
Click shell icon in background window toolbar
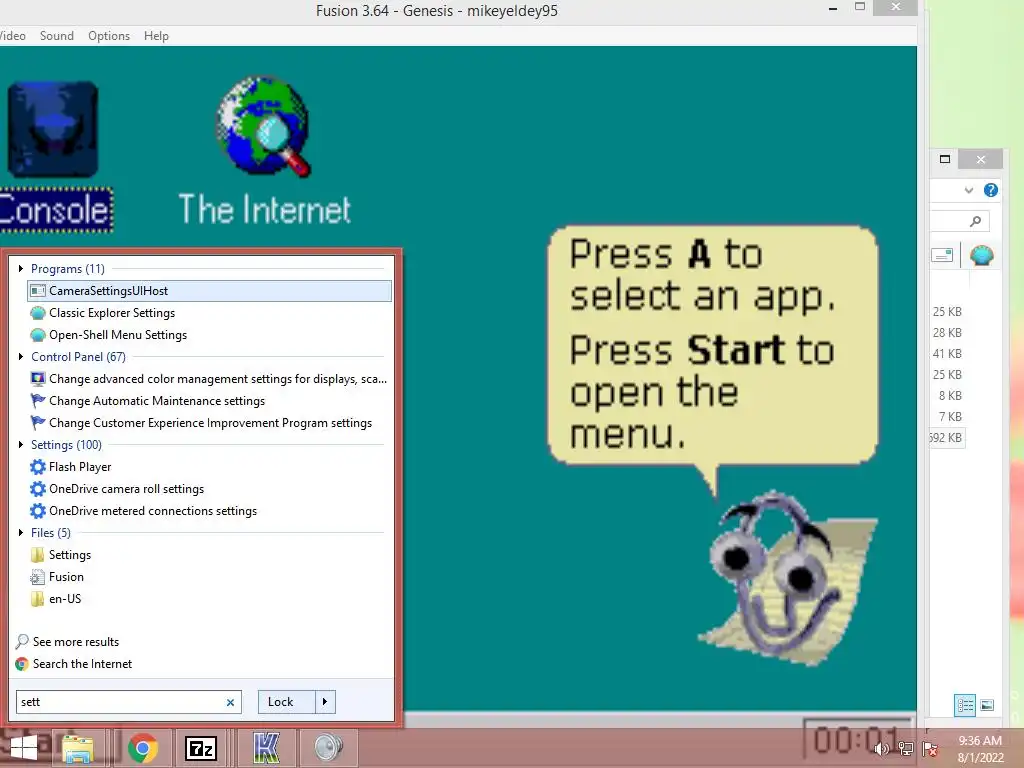982,255
